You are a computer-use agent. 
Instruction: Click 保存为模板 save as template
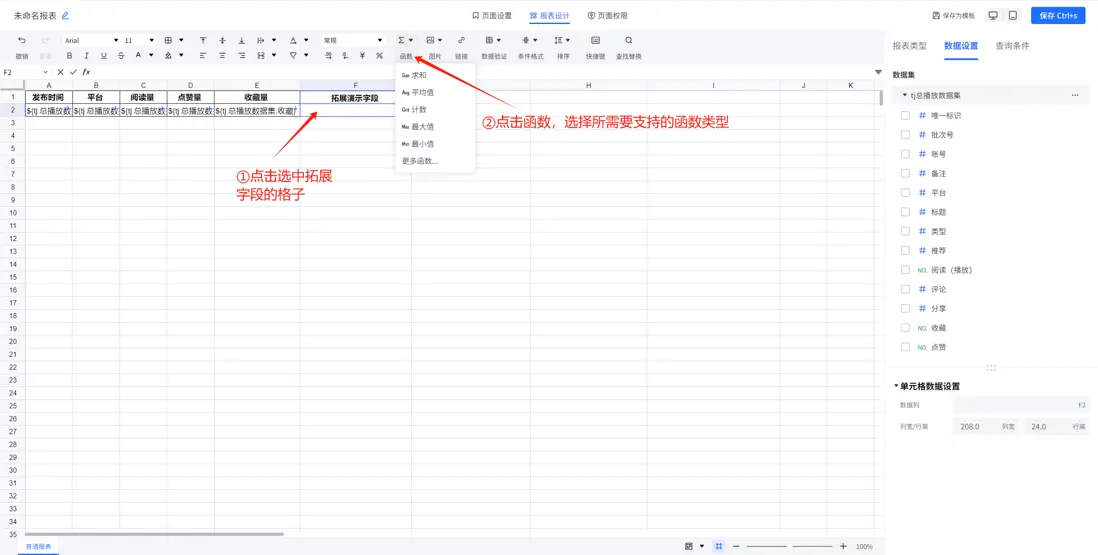pos(954,15)
